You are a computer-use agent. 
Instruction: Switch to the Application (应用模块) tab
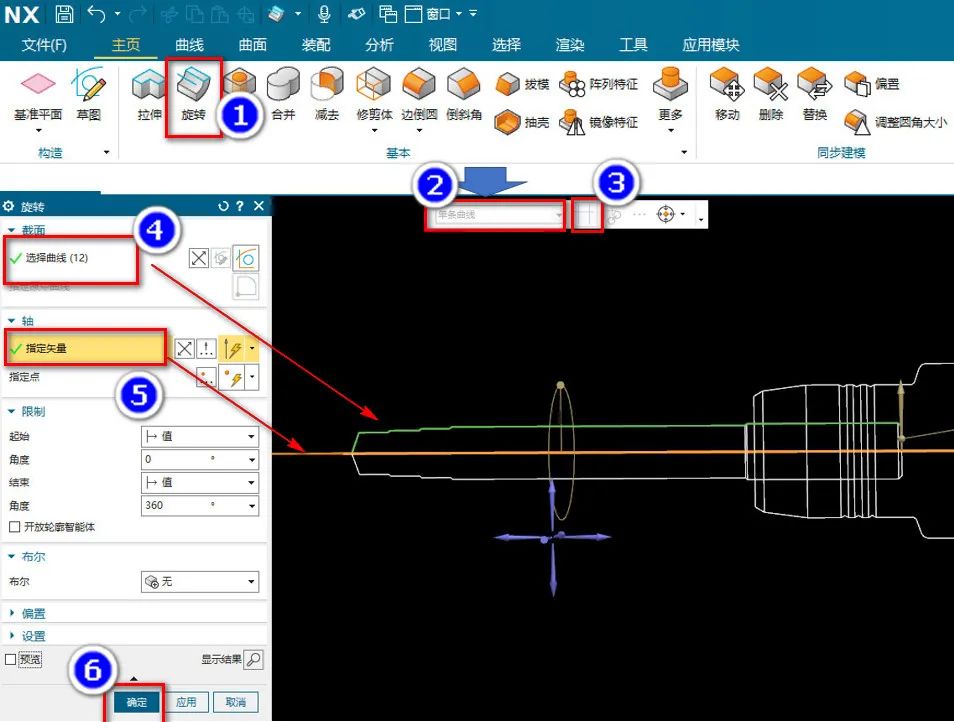[711, 44]
